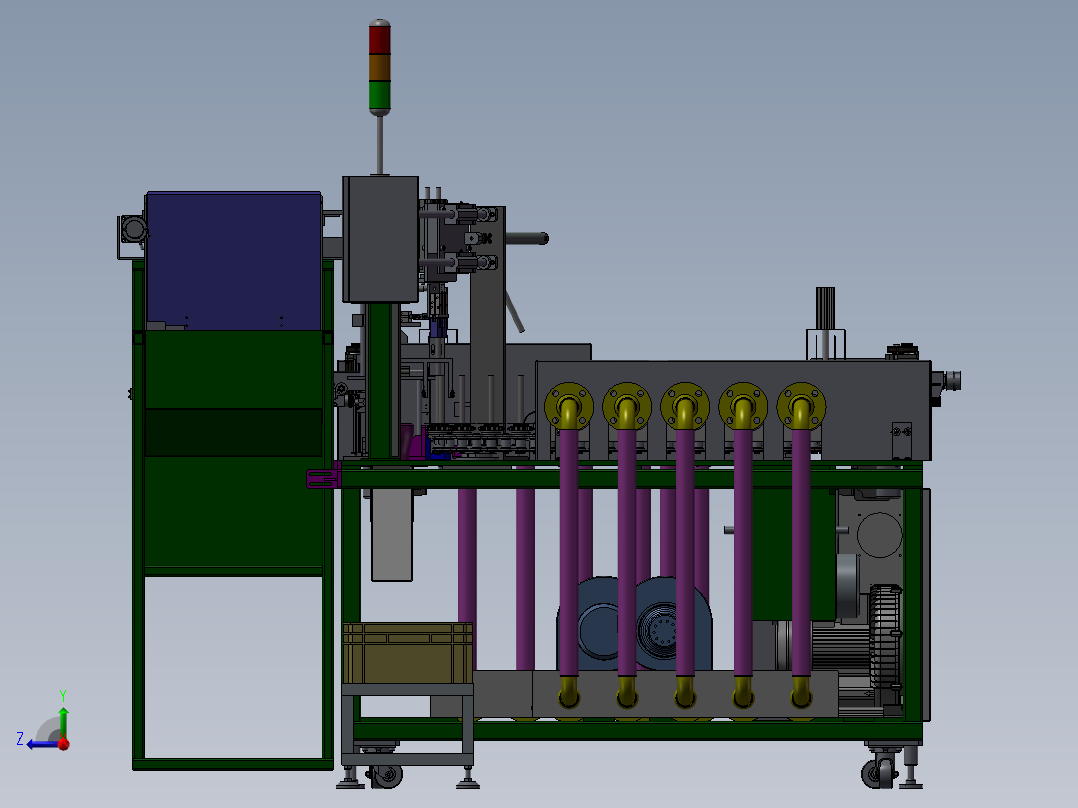This screenshot has height=808, width=1078.
Task: Click the red X axis ball of the triad
Action: point(63,743)
